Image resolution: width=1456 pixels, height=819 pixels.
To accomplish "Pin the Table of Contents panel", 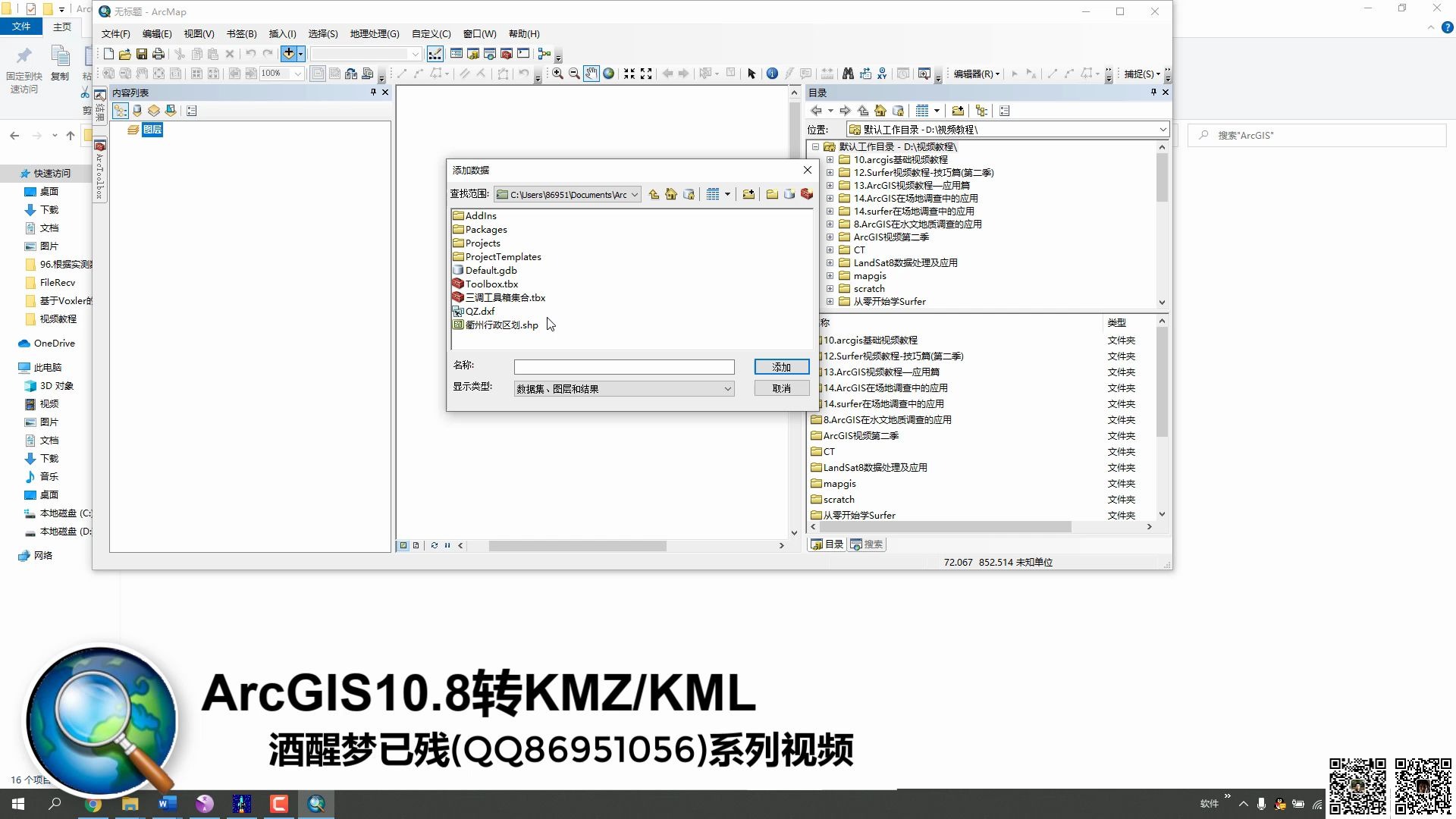I will [x=373, y=92].
